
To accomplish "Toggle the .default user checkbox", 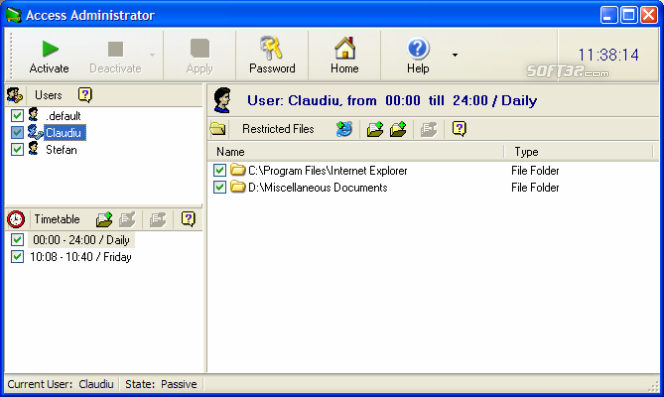I will tap(17, 115).
